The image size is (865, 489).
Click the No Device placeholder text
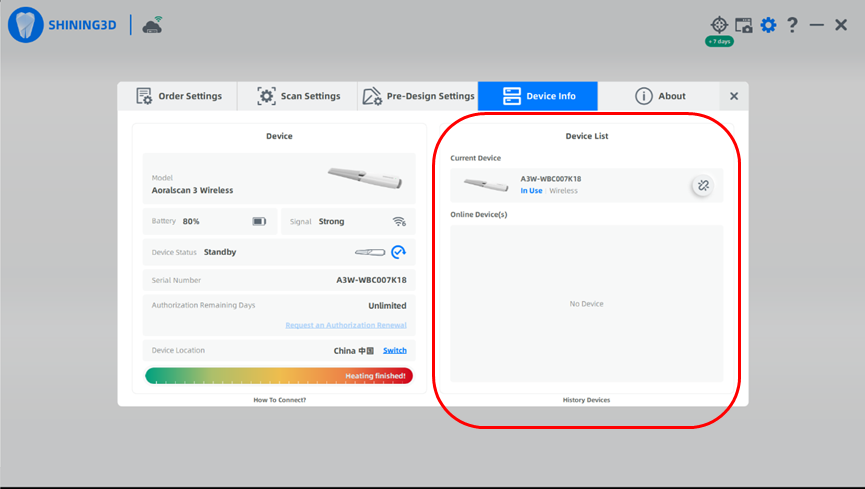tap(586, 304)
